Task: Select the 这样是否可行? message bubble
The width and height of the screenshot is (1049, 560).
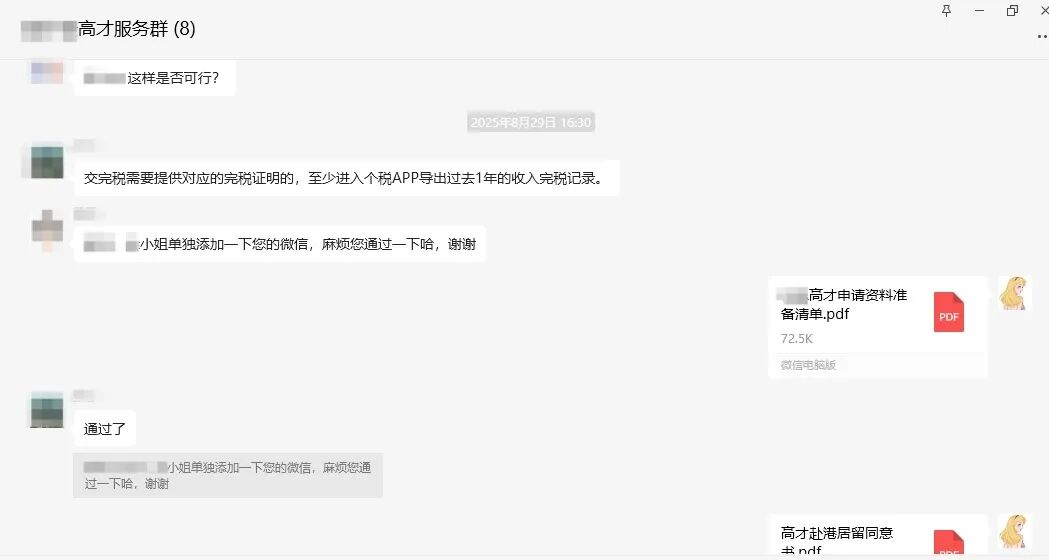Action: tap(155, 78)
